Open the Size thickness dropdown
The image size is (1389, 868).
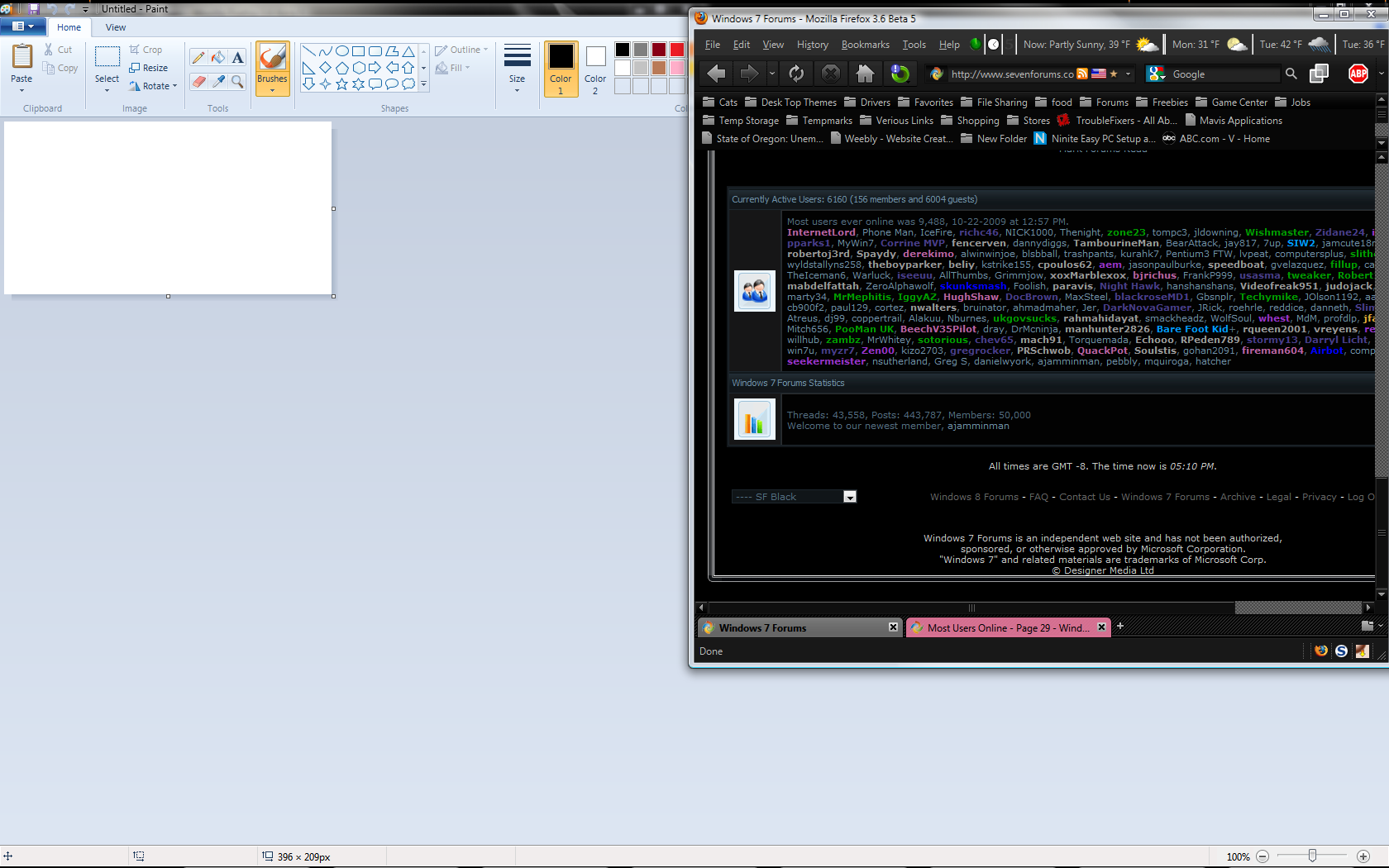click(x=518, y=90)
